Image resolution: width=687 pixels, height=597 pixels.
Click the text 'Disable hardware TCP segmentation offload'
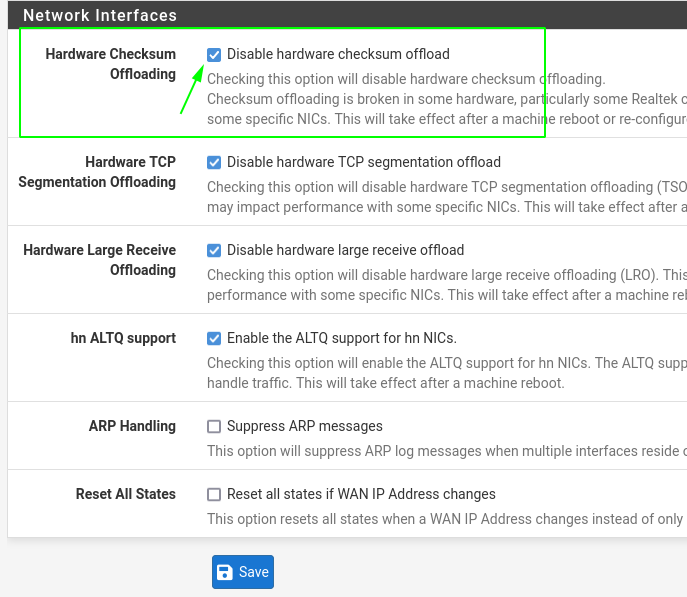[364, 162]
